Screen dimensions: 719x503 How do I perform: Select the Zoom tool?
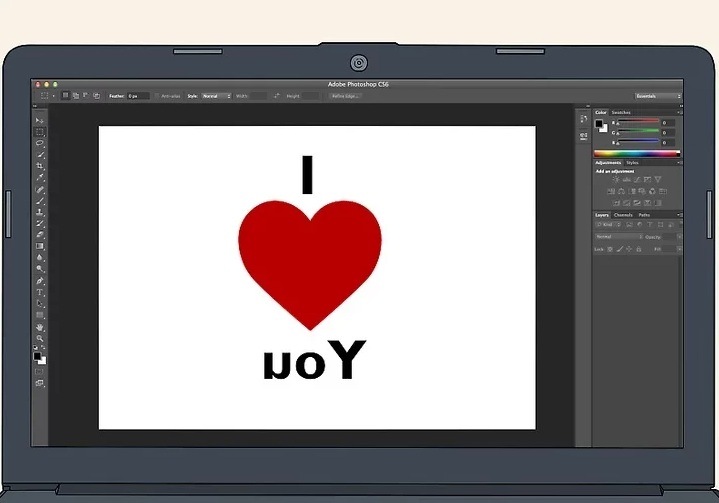point(39,338)
